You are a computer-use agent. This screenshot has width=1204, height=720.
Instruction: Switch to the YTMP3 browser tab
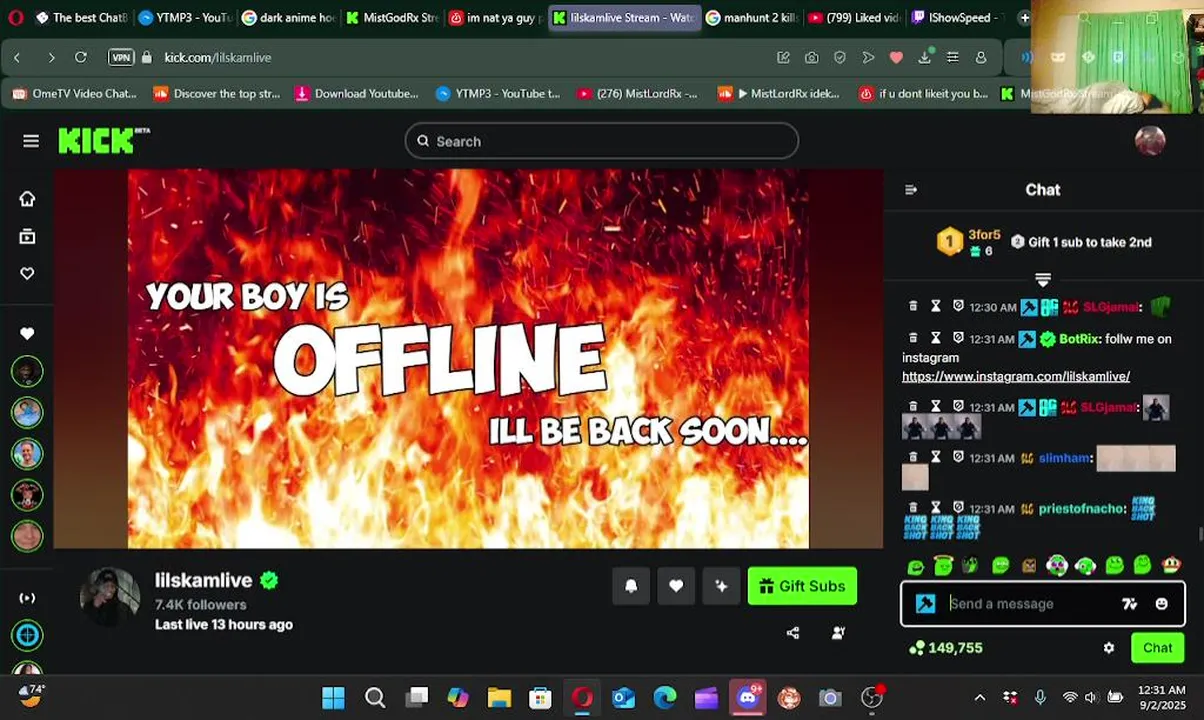click(184, 17)
